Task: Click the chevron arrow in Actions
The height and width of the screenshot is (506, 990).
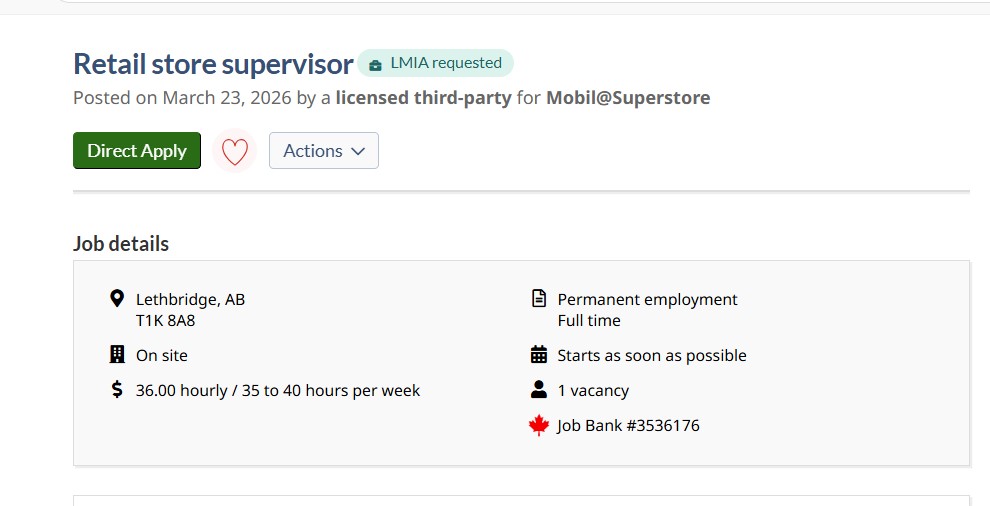Action: pyautogui.click(x=358, y=151)
